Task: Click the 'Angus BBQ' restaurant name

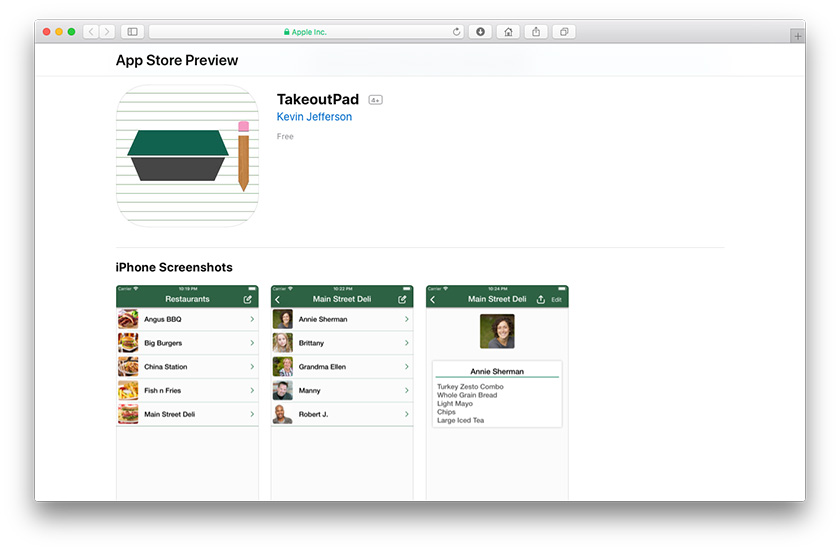Action: pyautogui.click(x=163, y=319)
